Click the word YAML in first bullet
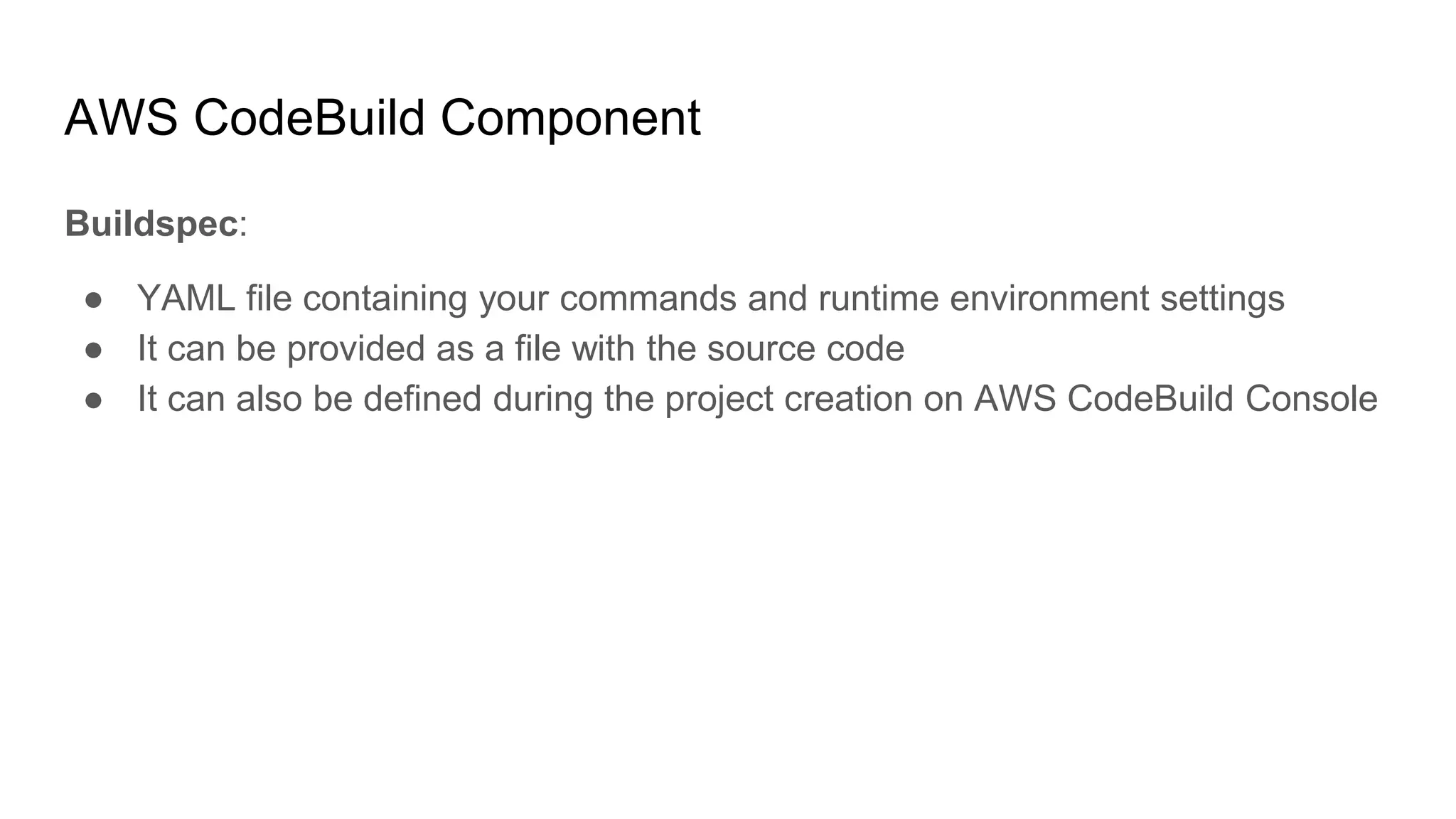 [186, 298]
